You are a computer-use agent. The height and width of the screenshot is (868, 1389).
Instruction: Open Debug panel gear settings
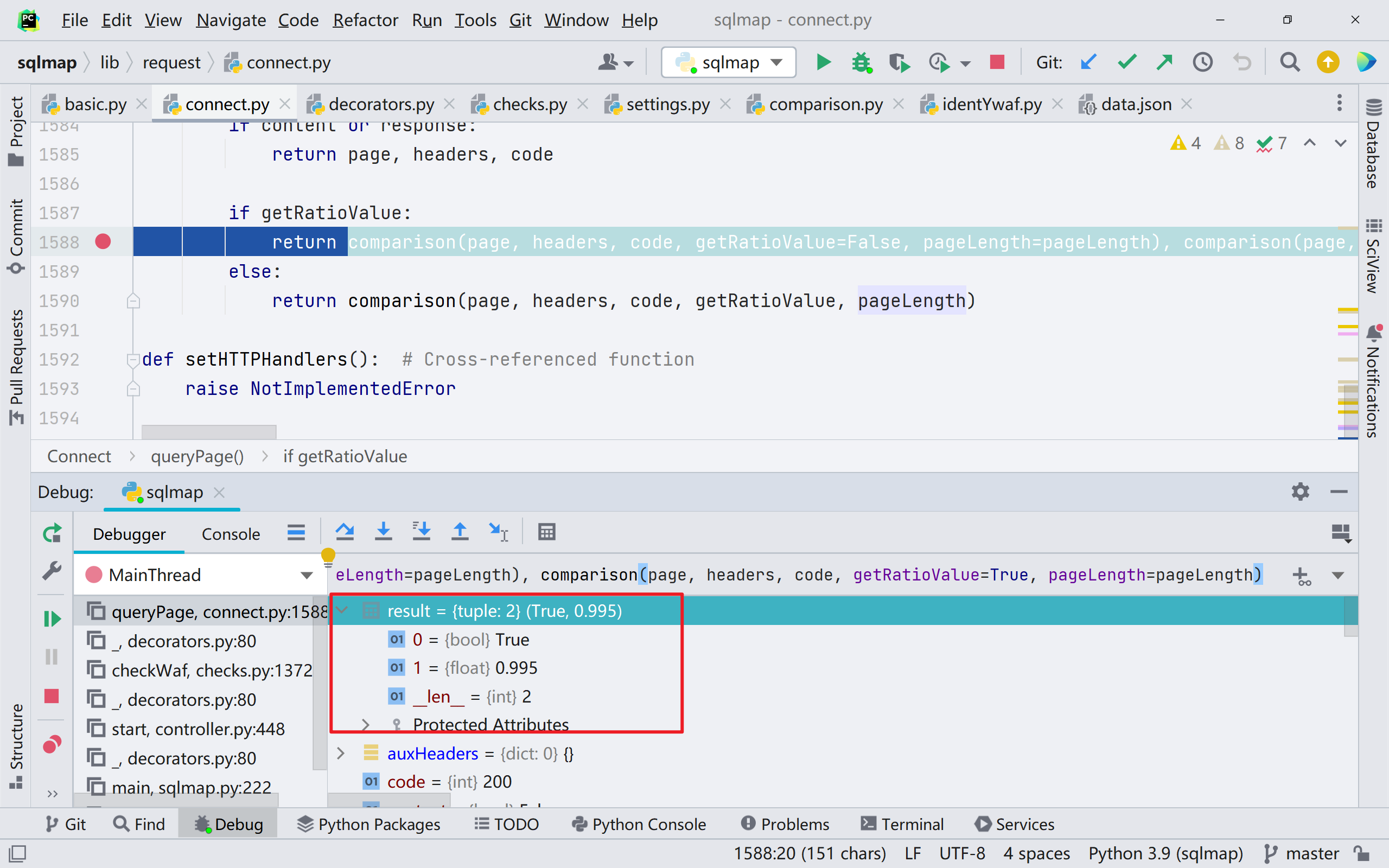click(1300, 492)
